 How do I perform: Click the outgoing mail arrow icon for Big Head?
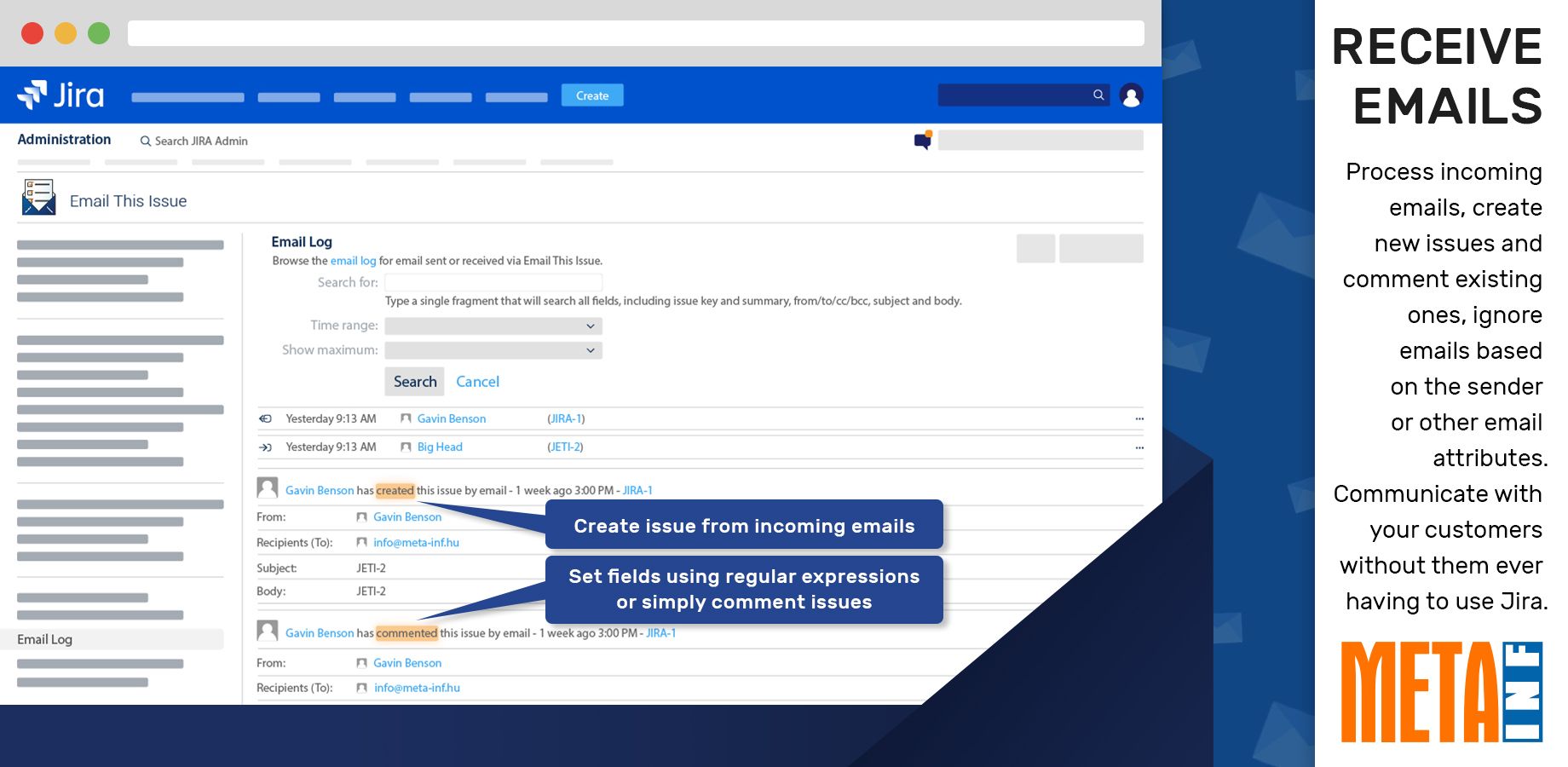click(266, 447)
